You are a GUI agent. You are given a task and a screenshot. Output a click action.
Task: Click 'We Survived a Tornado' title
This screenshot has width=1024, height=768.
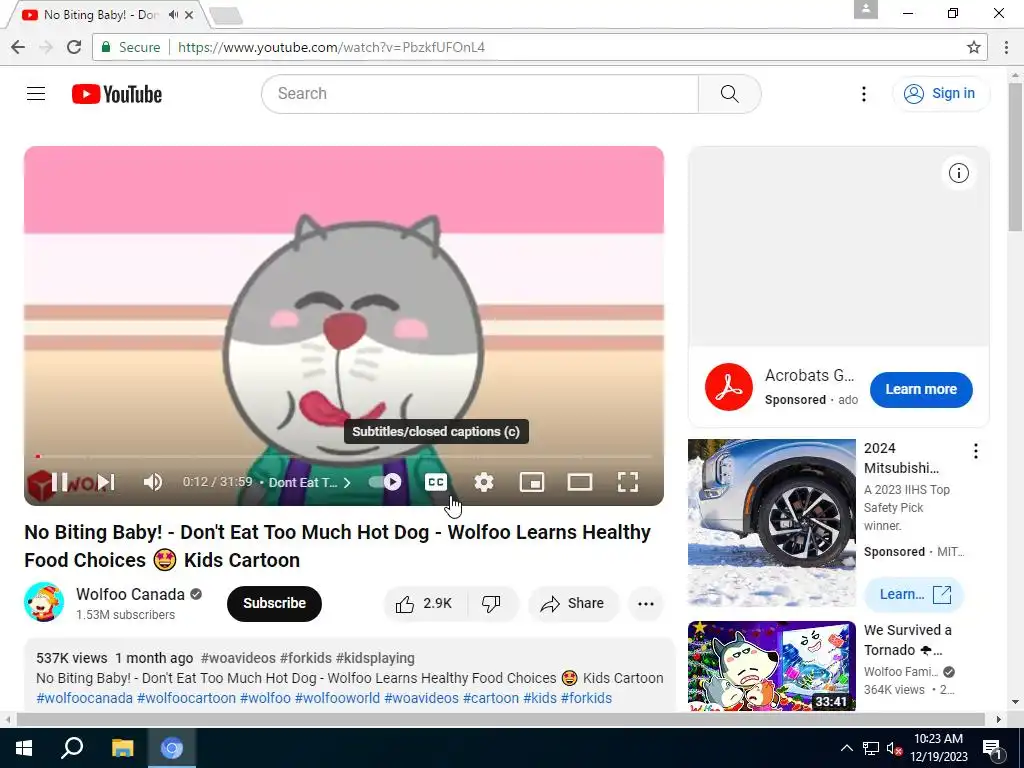click(x=908, y=640)
